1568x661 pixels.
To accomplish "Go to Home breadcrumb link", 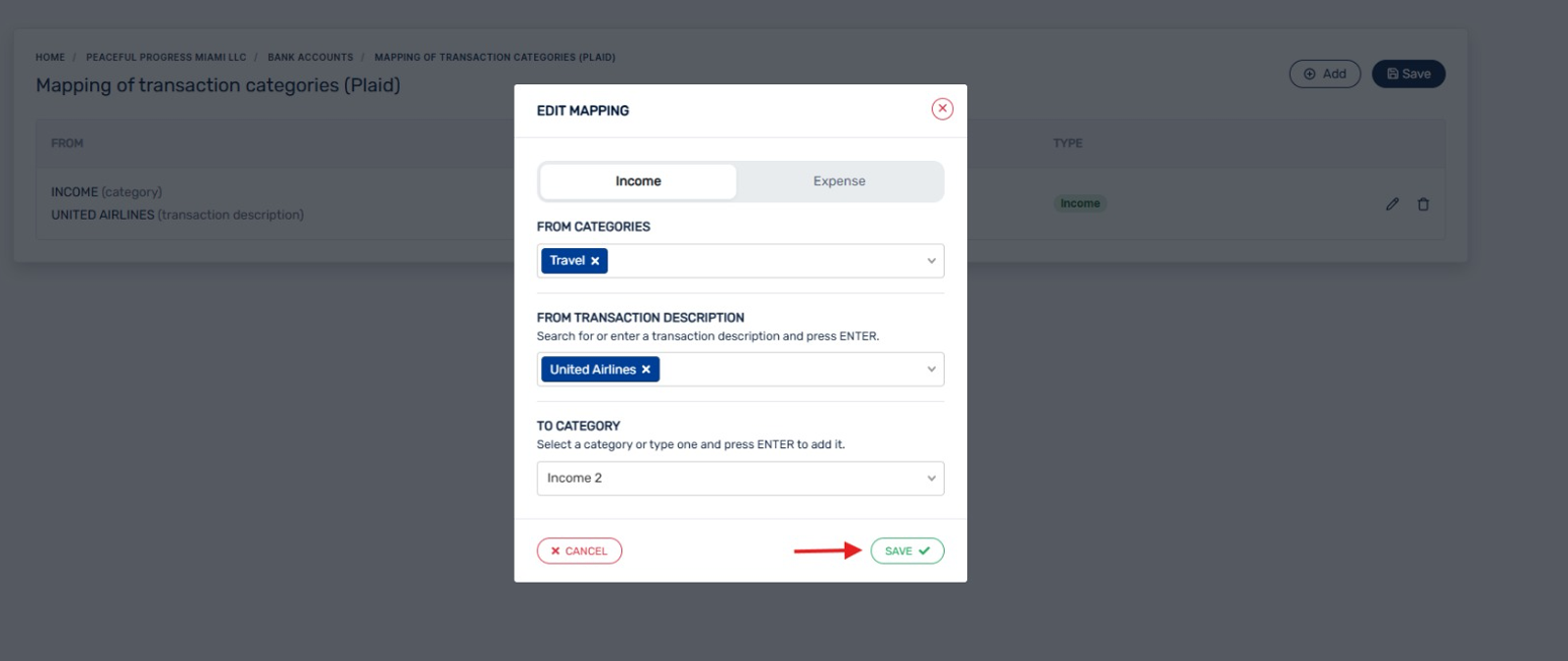I will pos(50,57).
